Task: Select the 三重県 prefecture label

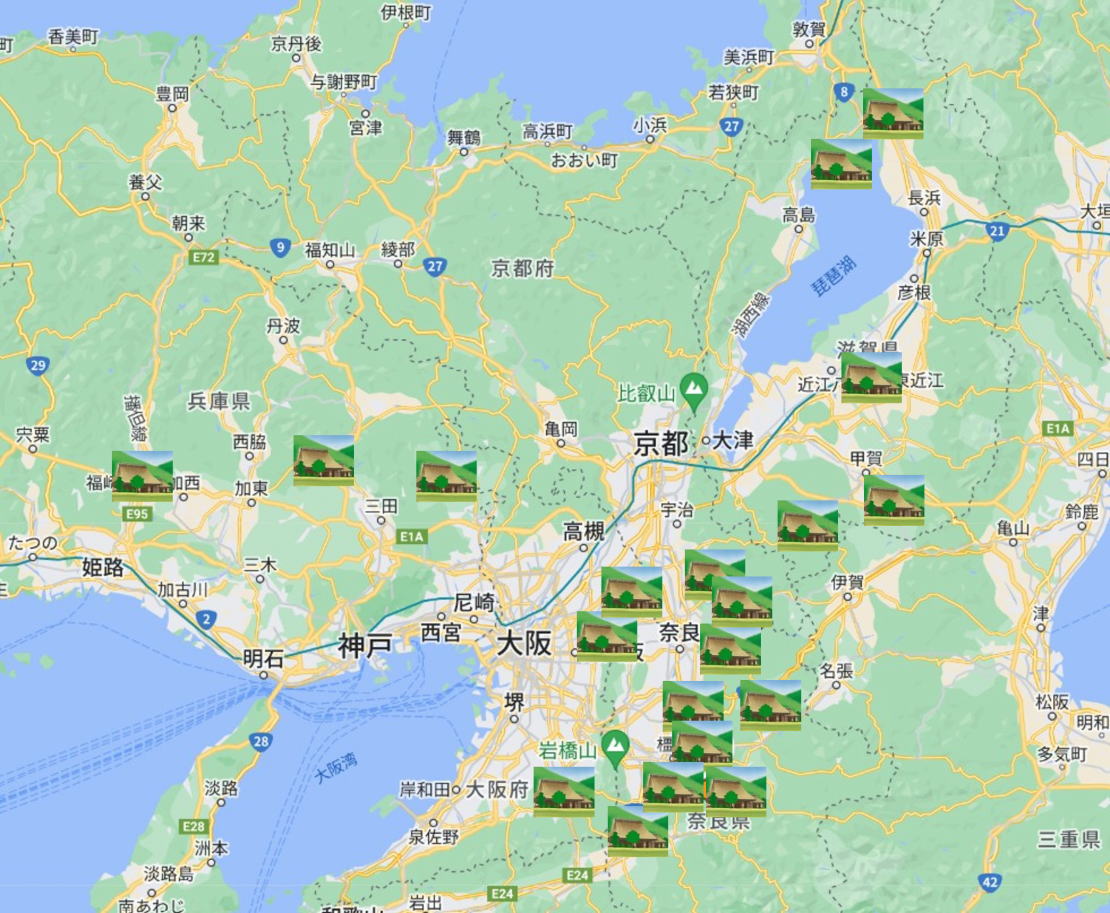Action: tap(1069, 839)
